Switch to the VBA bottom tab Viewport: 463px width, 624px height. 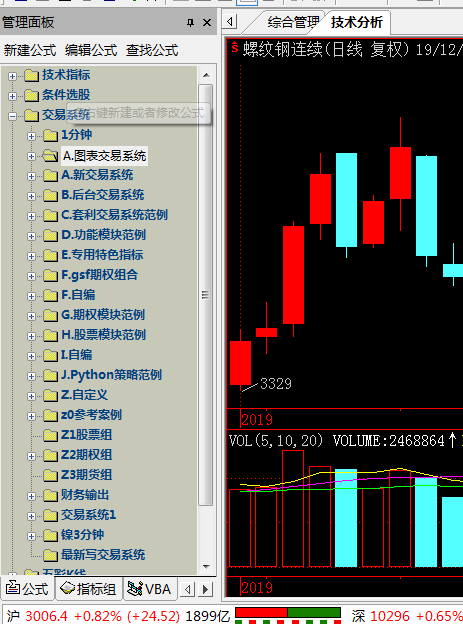(x=149, y=589)
